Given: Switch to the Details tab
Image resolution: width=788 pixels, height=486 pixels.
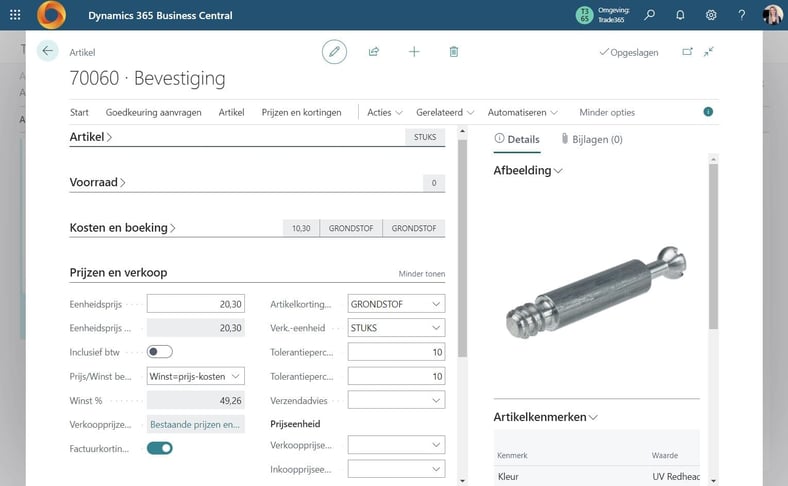Looking at the screenshot, I should point(517,139).
